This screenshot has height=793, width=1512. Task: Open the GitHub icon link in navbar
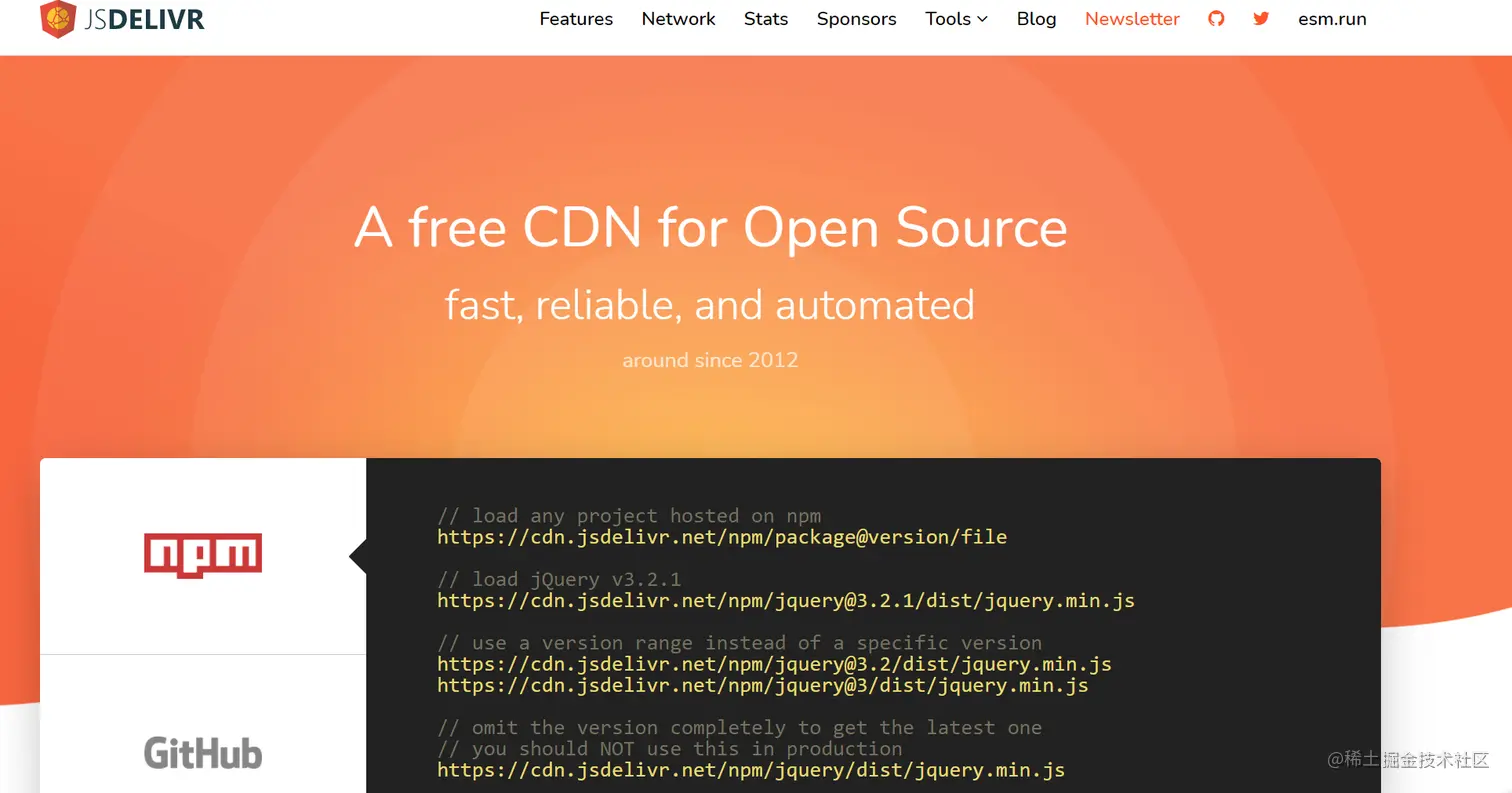click(x=1216, y=19)
